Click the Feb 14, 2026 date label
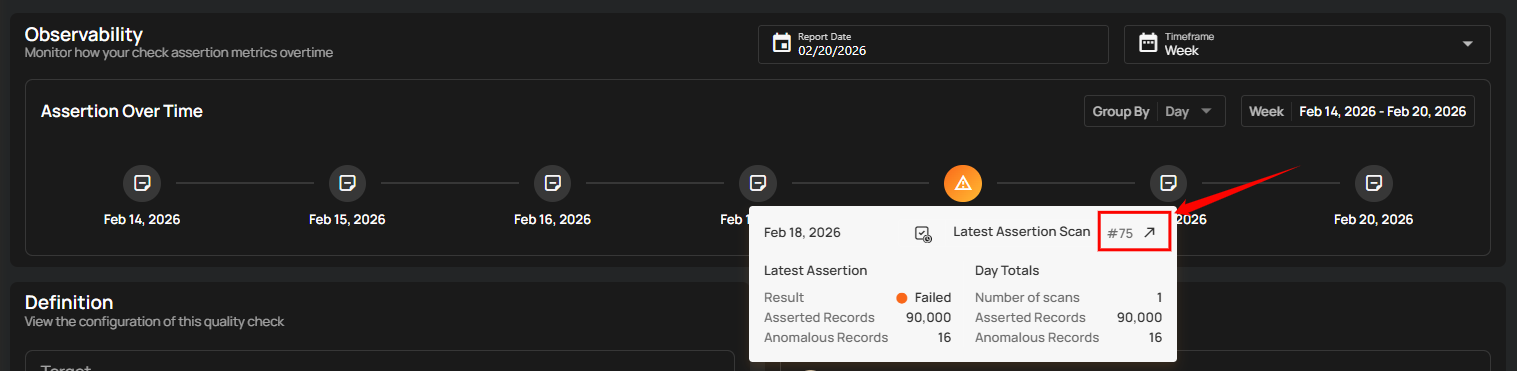Image resolution: width=1517 pixels, height=371 pixels. (x=142, y=219)
